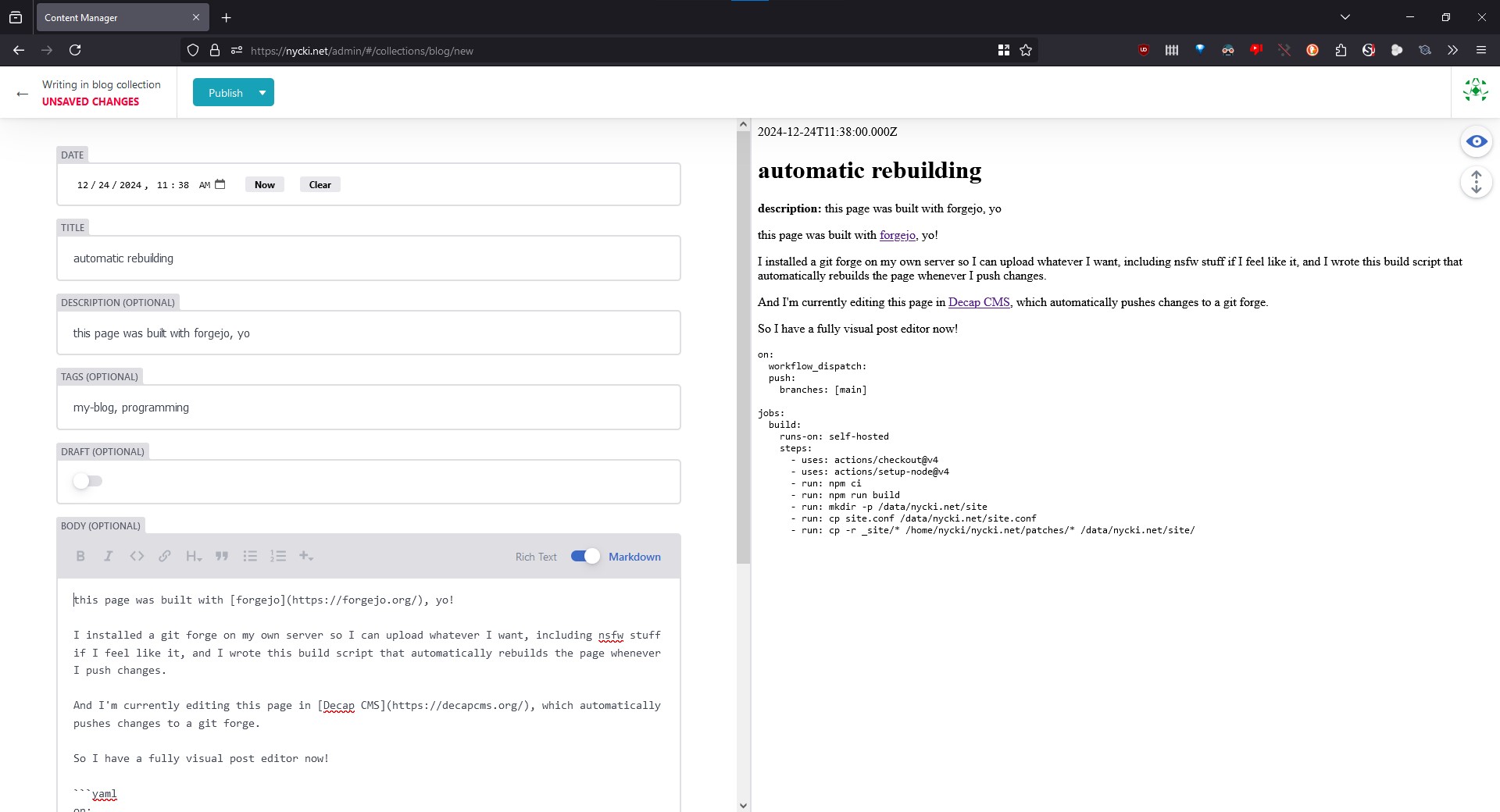
Task: Insert inline code via toolbar icon
Action: tap(137, 556)
